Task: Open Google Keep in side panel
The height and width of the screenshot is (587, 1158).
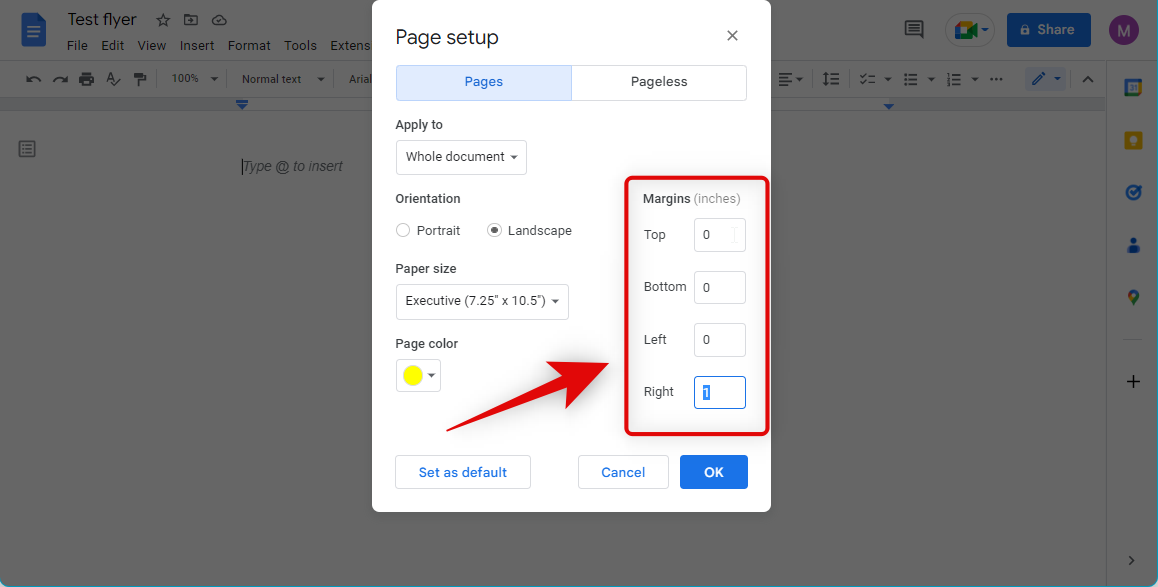Action: point(1133,140)
